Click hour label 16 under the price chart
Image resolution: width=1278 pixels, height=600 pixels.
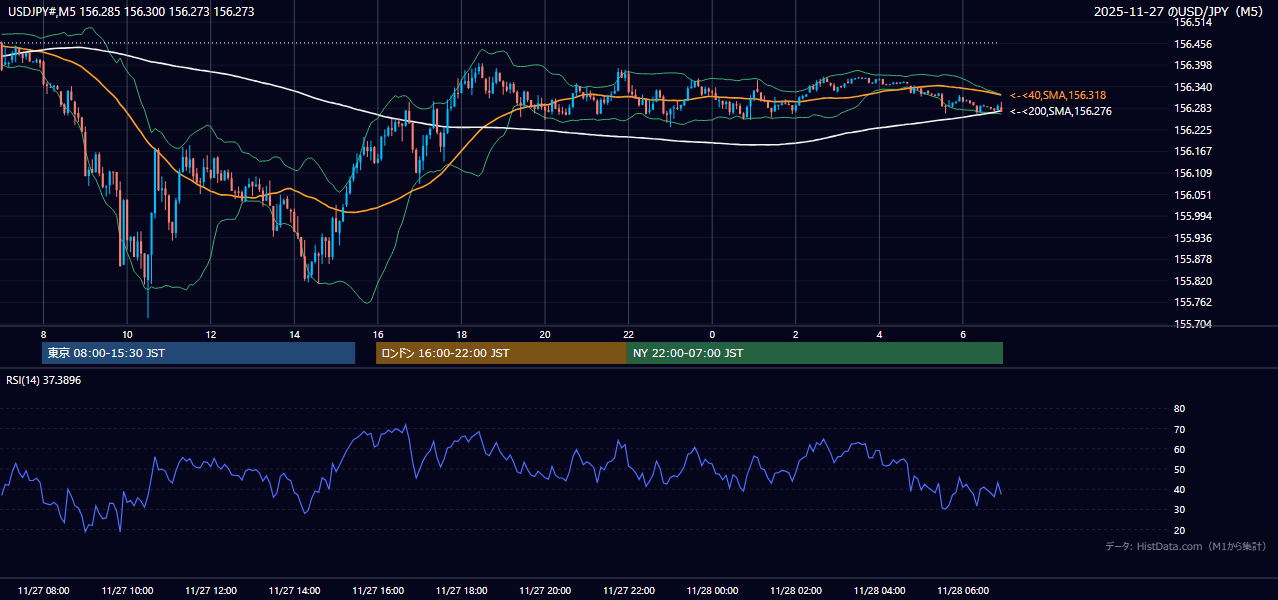(377, 334)
